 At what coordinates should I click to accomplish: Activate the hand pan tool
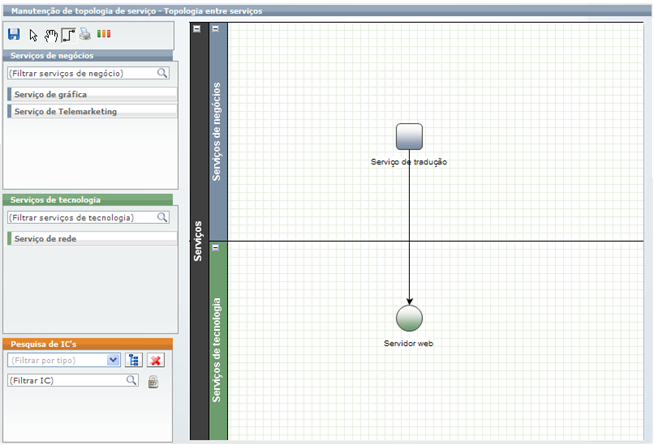coord(50,35)
